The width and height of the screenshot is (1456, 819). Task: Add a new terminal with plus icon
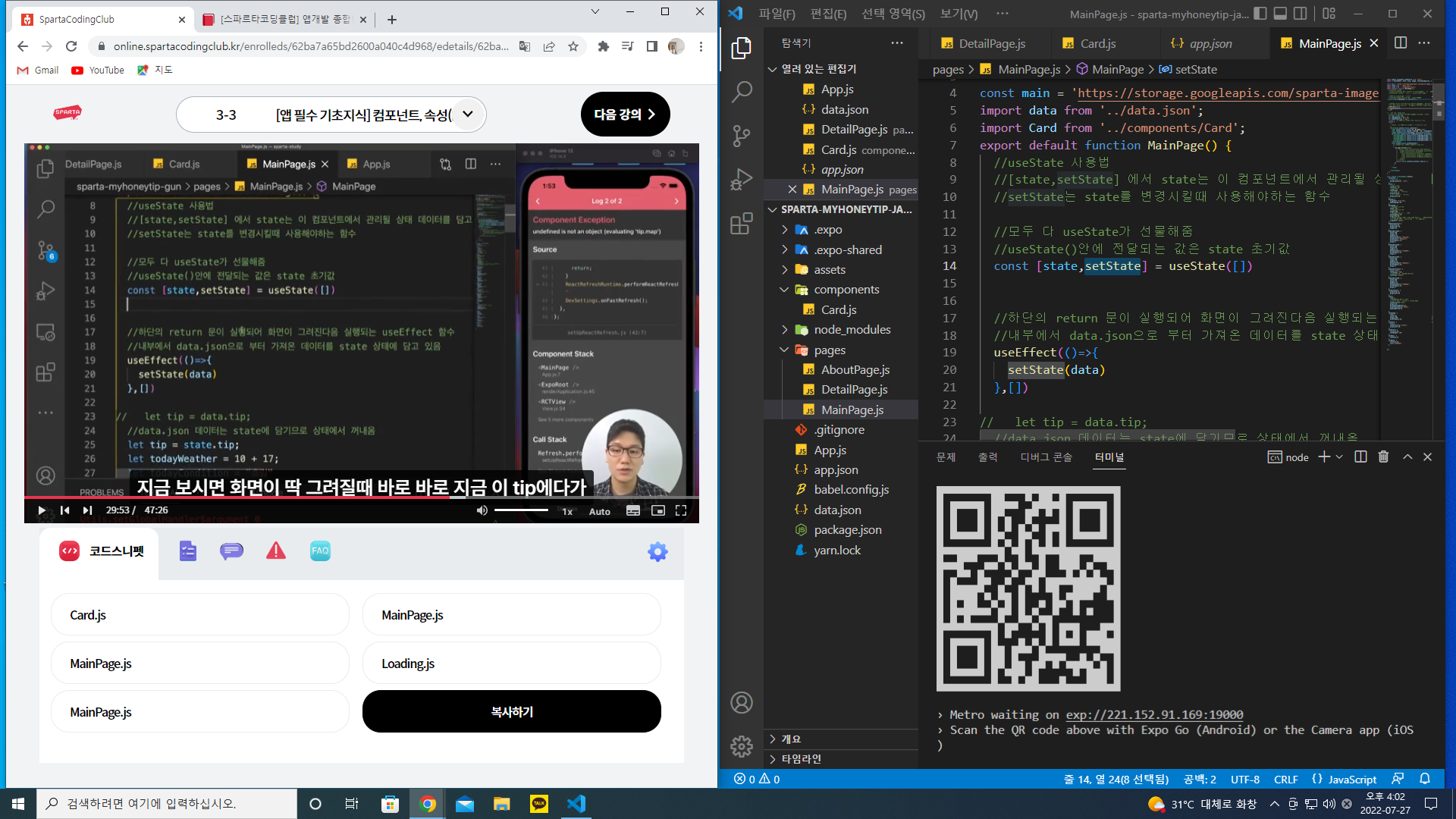[1324, 457]
